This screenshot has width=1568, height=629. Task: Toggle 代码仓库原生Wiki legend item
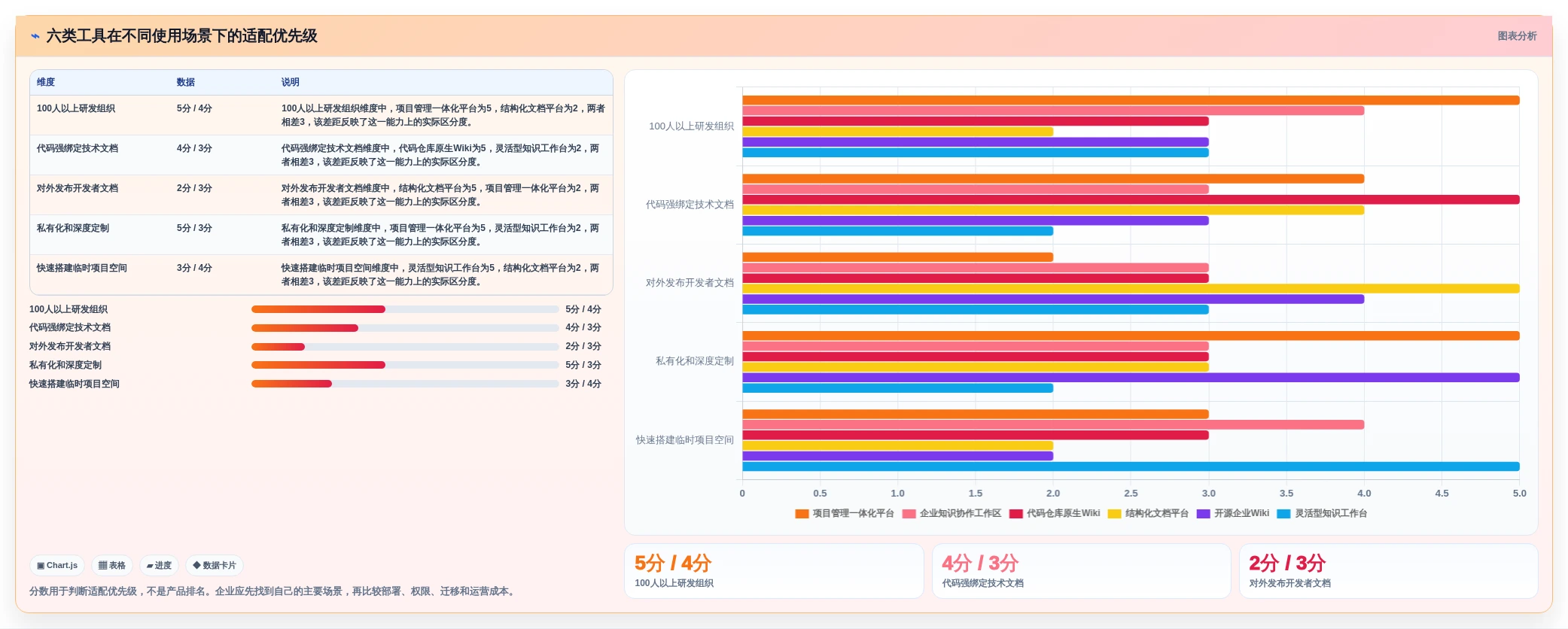coord(1055,513)
